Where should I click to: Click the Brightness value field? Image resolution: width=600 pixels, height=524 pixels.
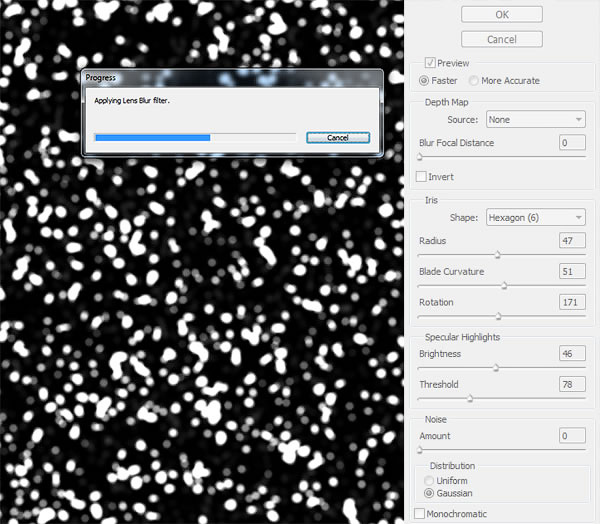pyautogui.click(x=572, y=353)
